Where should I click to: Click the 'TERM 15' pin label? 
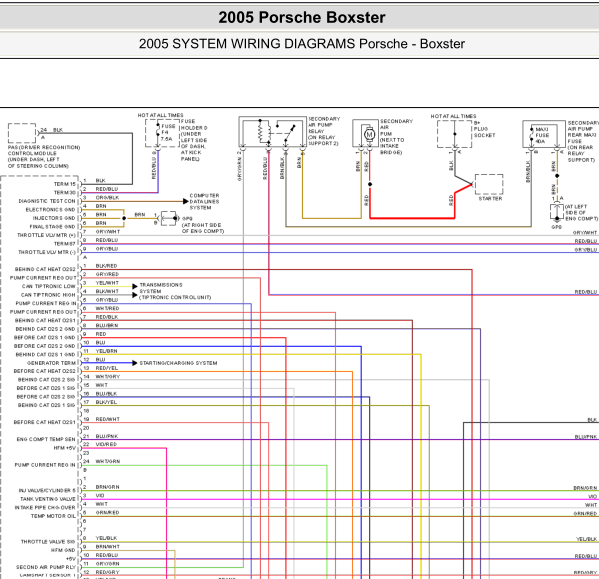pyautogui.click(x=65, y=184)
